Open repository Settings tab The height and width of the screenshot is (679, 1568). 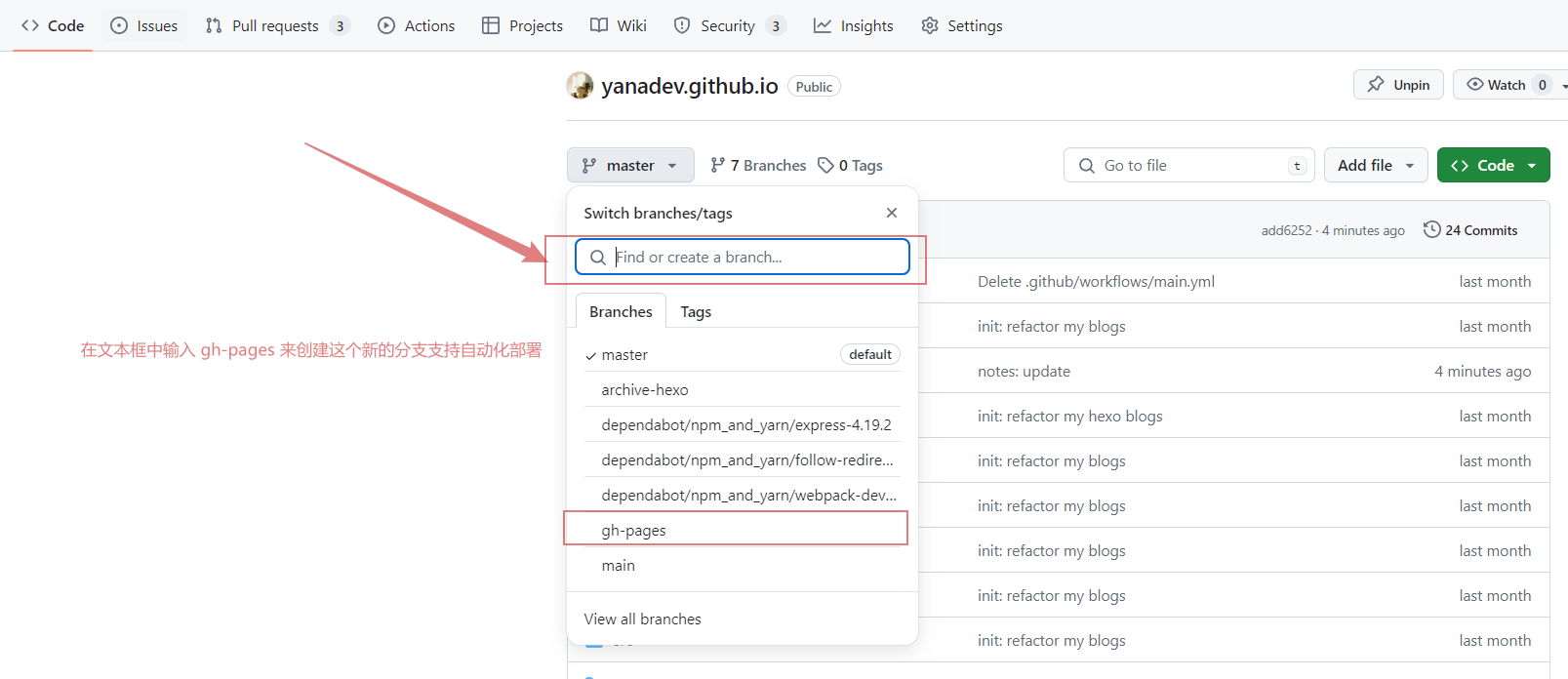tap(962, 25)
